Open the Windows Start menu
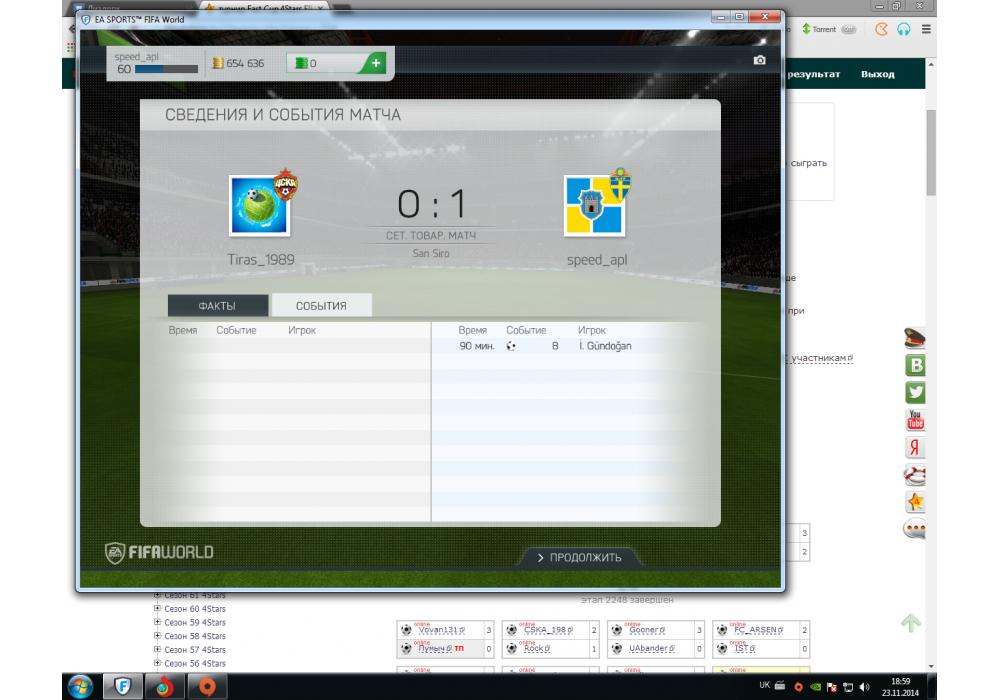The width and height of the screenshot is (1000, 700). click(x=80, y=687)
